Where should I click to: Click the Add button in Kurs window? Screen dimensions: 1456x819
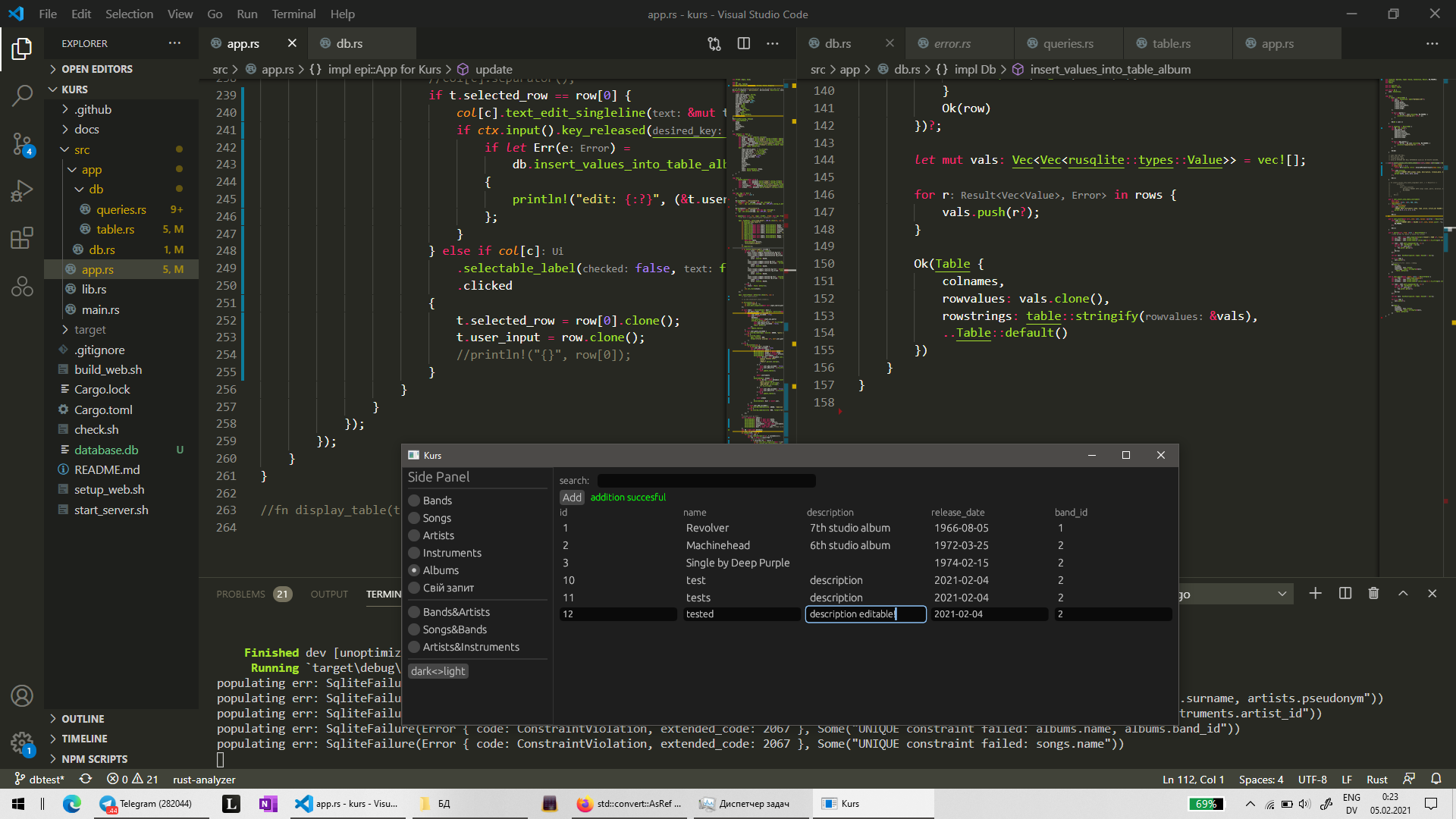point(572,497)
